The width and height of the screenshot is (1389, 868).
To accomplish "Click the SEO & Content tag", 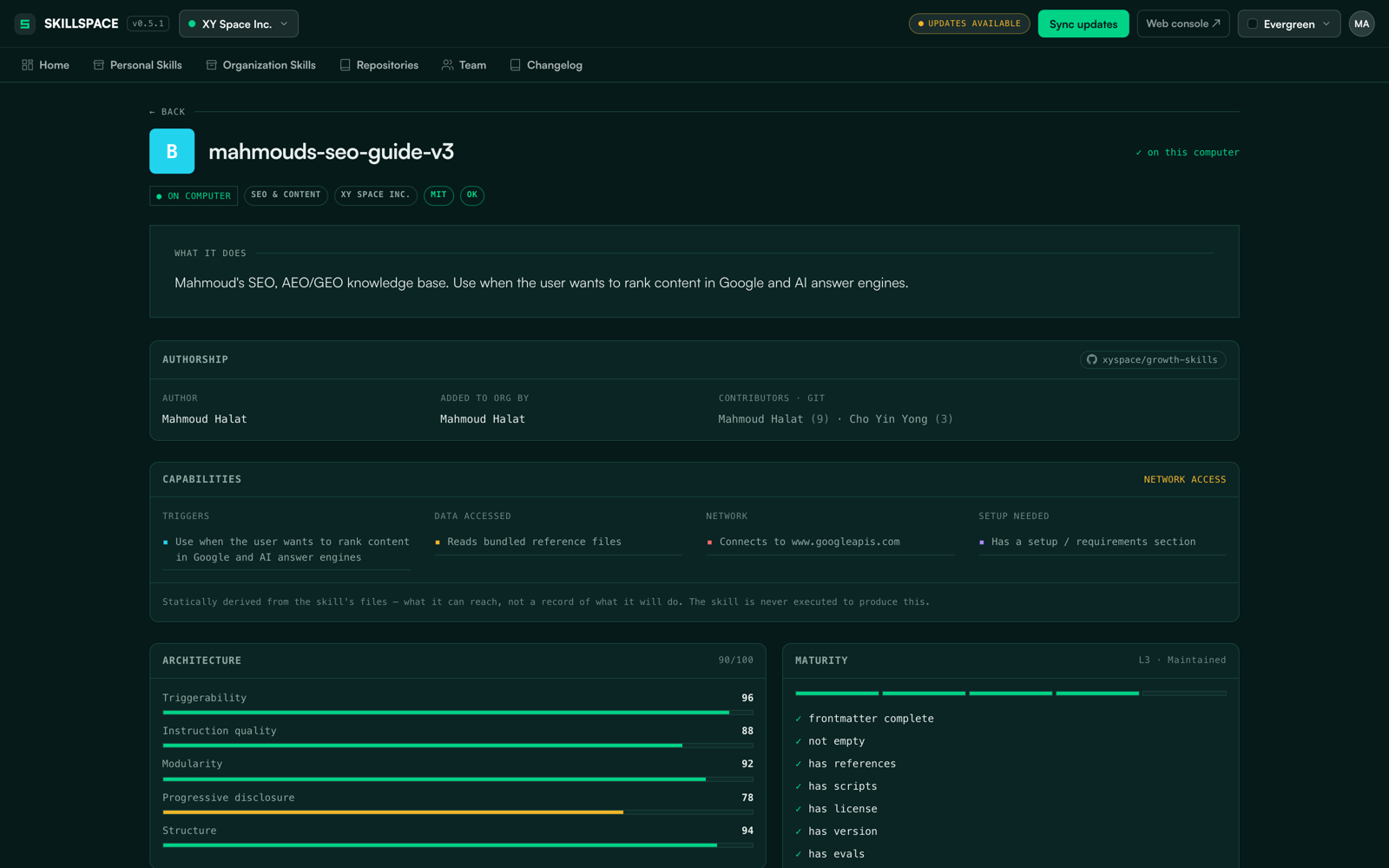I will click(x=286, y=195).
